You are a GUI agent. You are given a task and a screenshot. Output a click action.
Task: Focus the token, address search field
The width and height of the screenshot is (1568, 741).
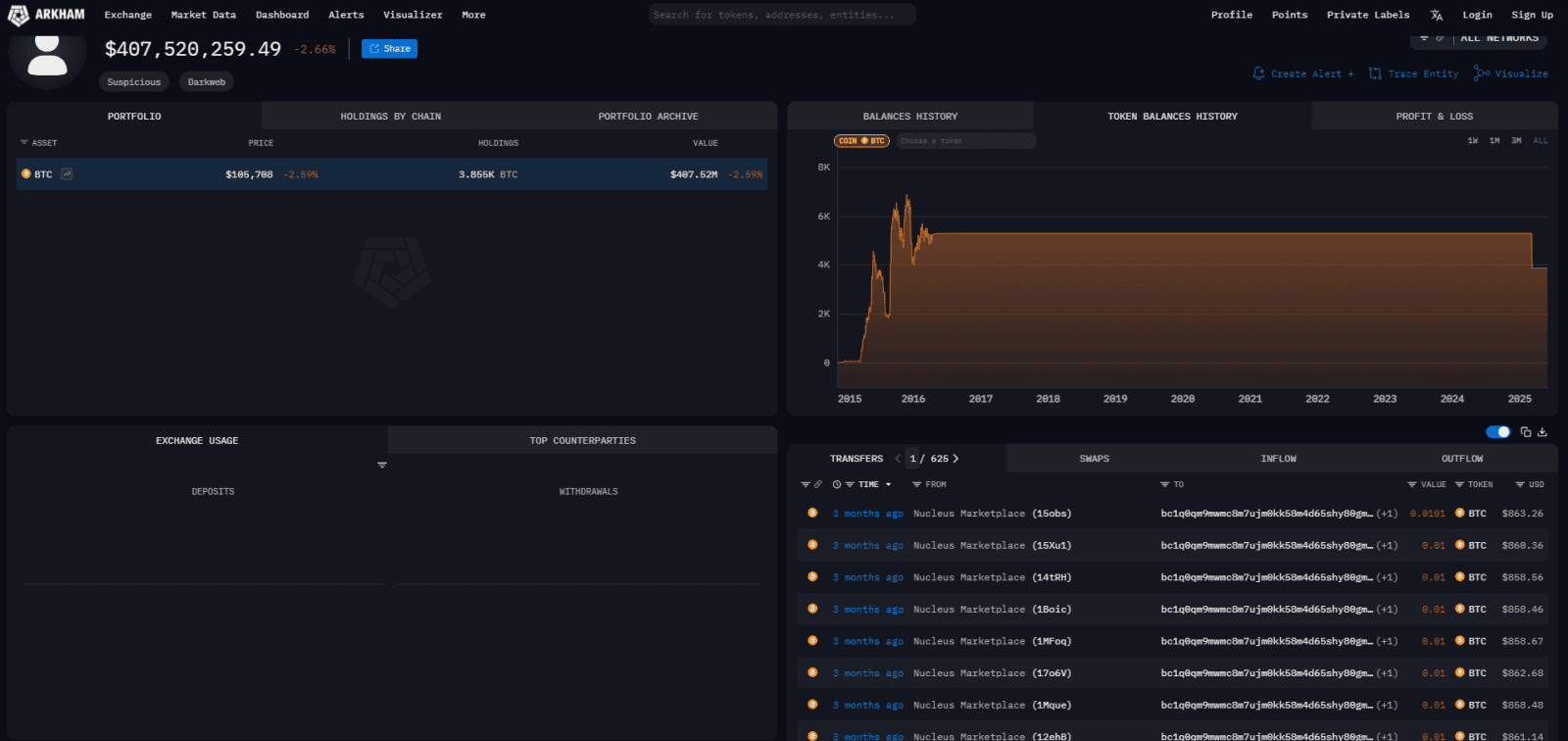[781, 15]
